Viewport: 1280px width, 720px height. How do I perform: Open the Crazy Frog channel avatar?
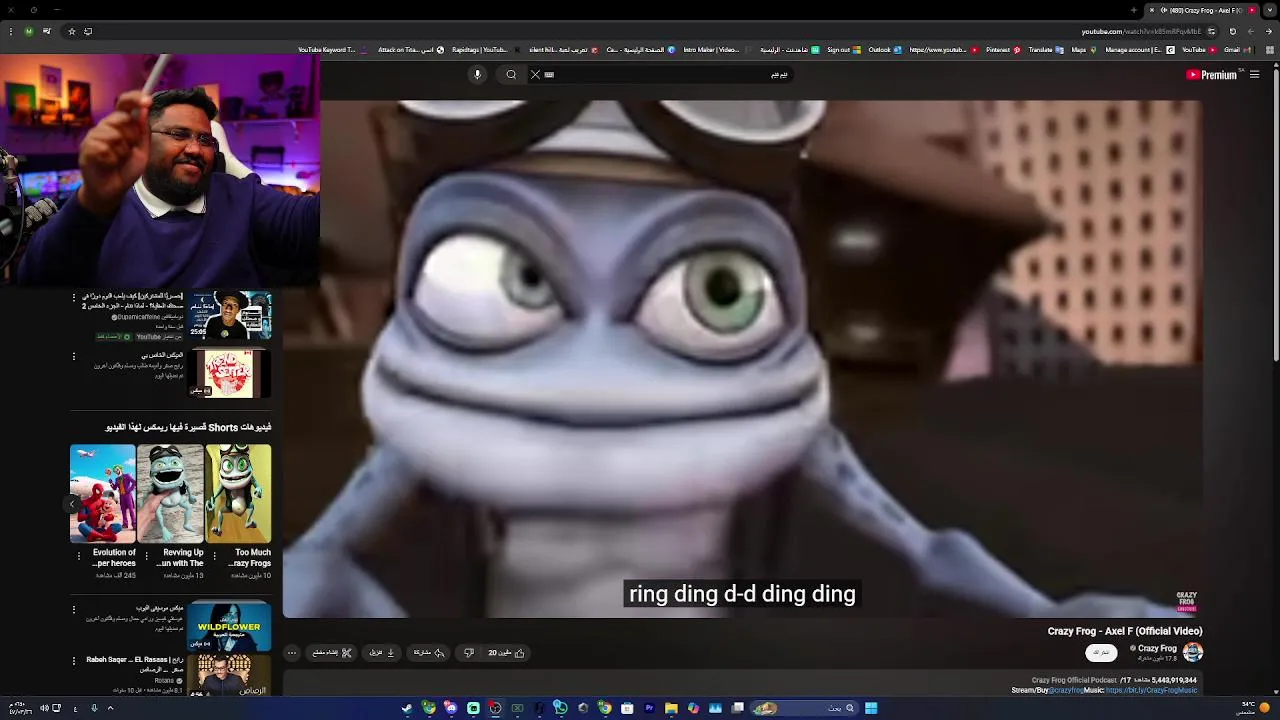pyautogui.click(x=1193, y=652)
